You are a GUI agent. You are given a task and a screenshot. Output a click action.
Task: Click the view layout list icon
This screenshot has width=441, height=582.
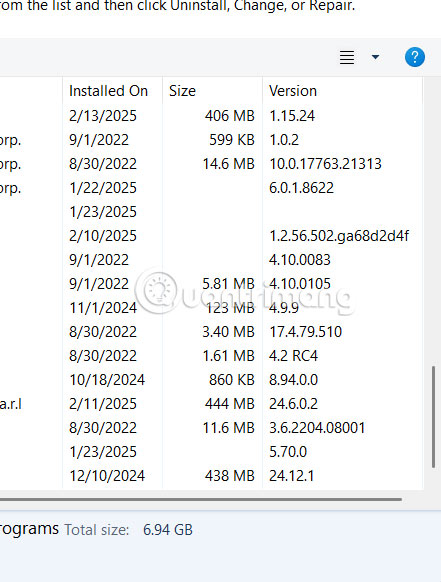(x=347, y=57)
